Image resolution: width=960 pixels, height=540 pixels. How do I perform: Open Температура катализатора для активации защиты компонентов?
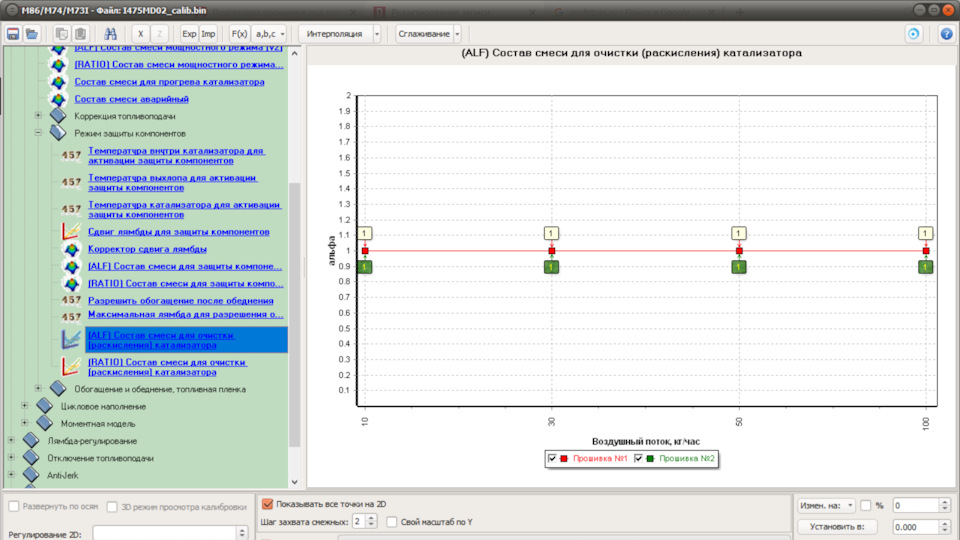tap(184, 209)
